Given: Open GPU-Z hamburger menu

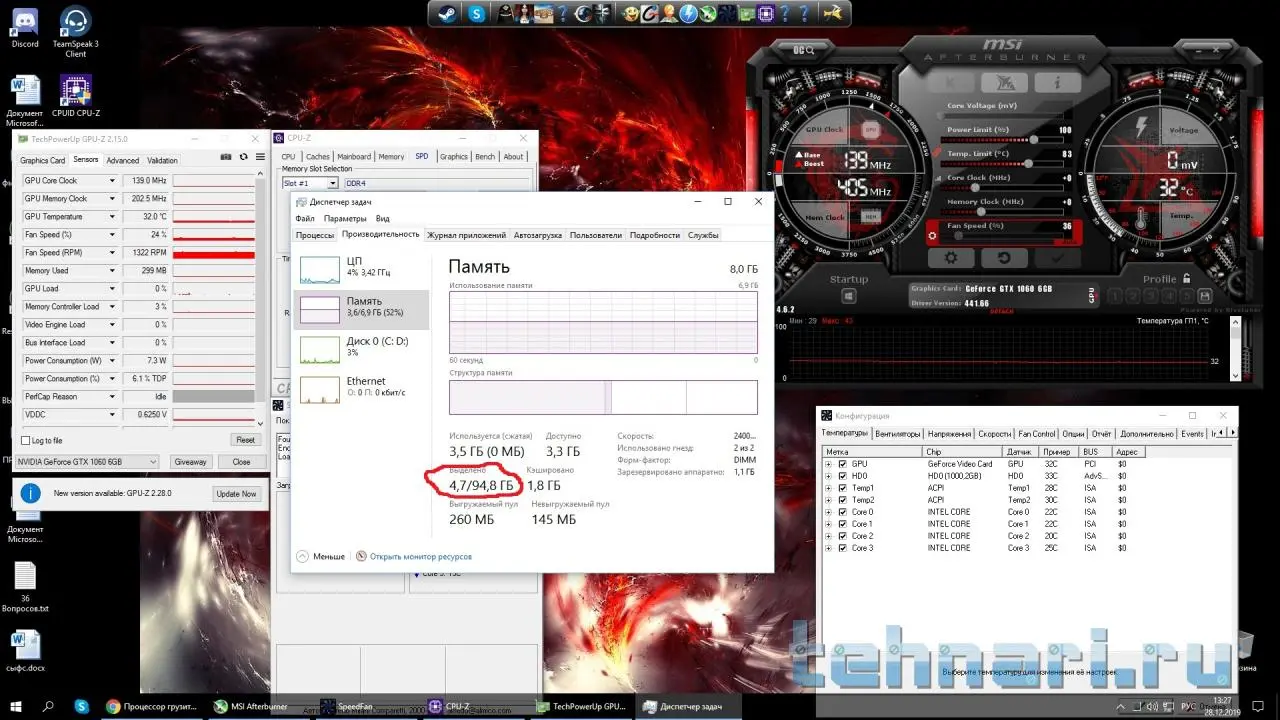Looking at the screenshot, I should [260, 157].
